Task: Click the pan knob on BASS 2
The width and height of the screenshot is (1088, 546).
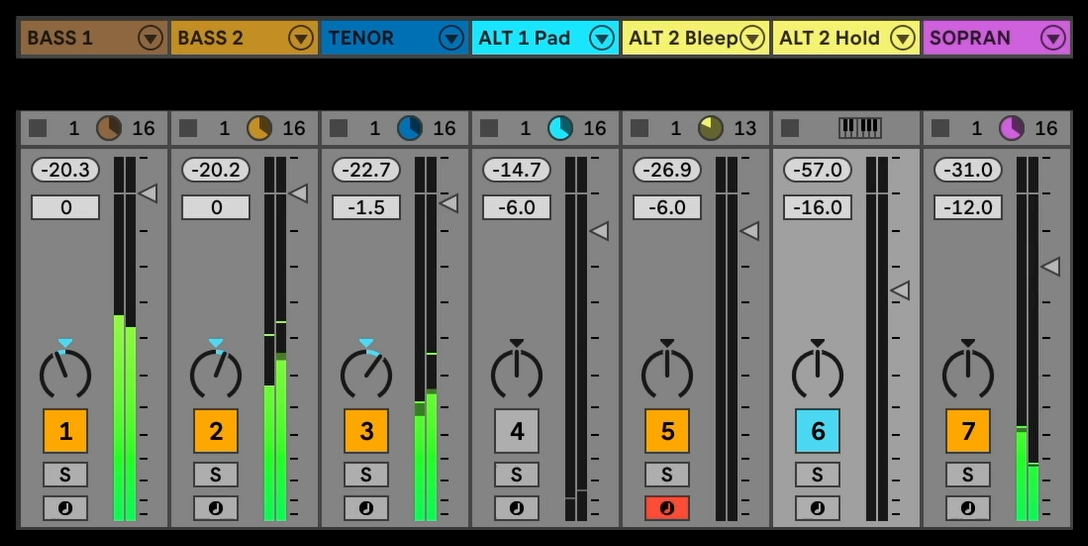Action: tap(216, 373)
